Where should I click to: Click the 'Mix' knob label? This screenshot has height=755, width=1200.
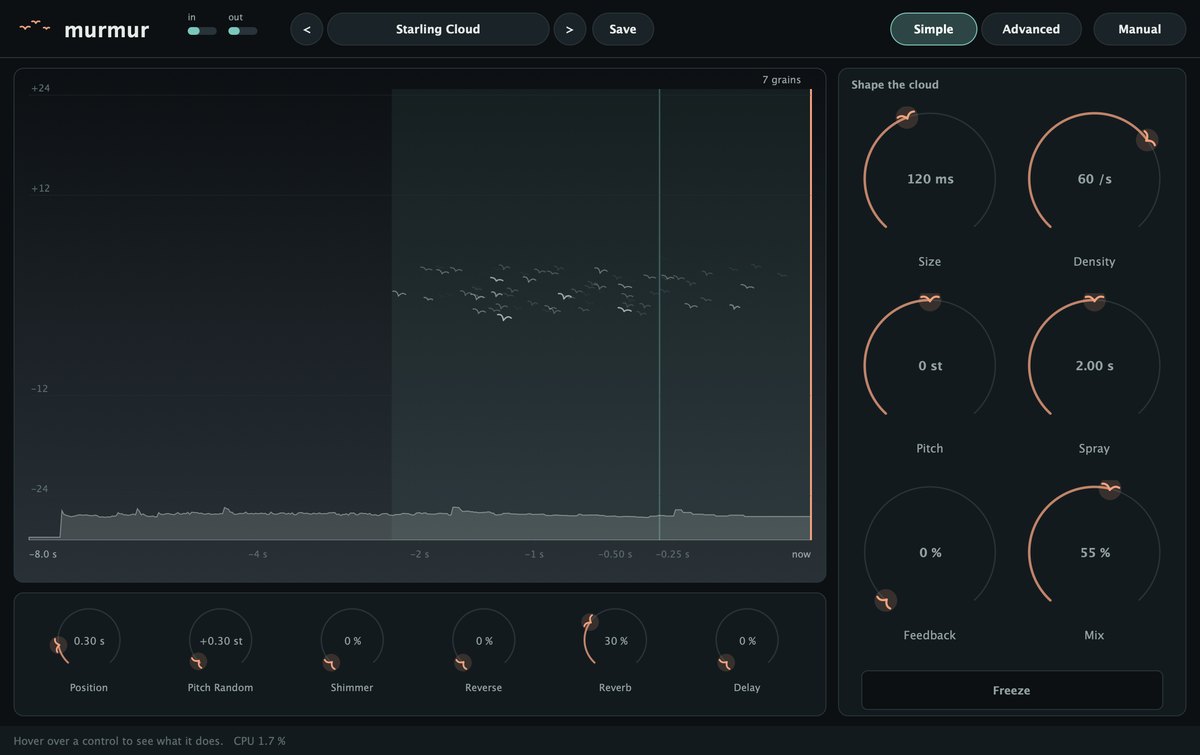point(1094,635)
